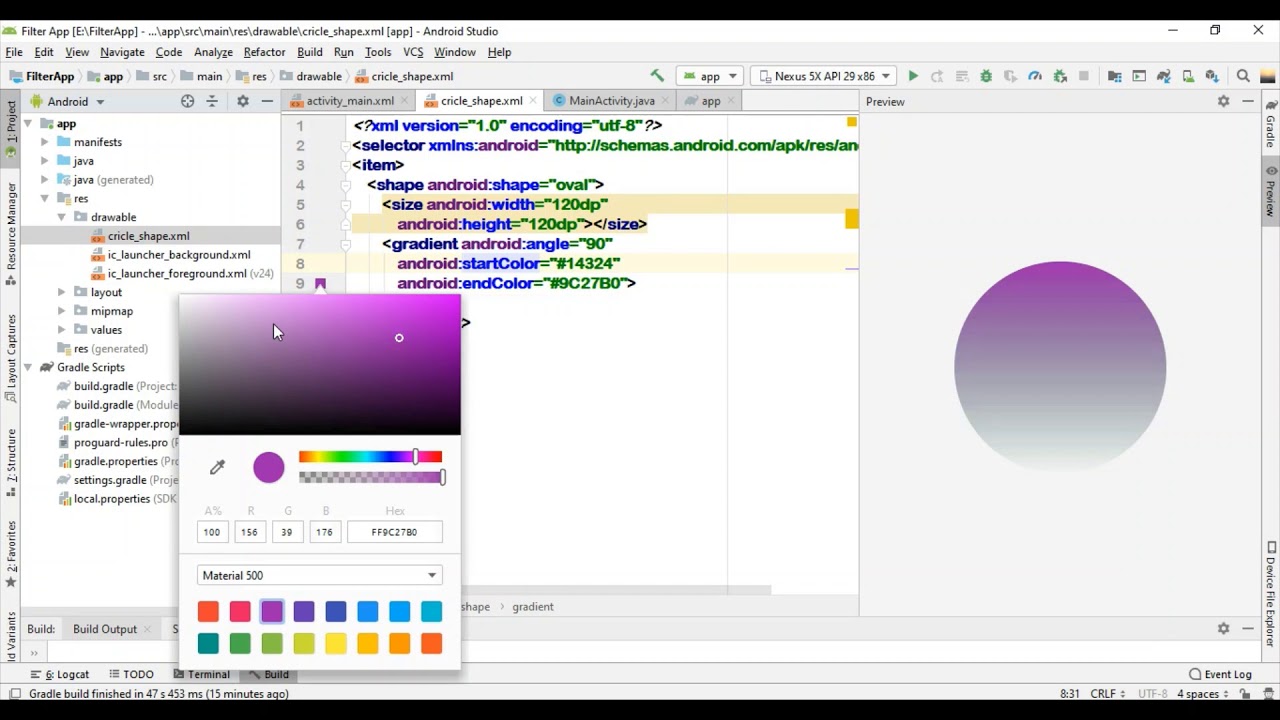Open AVD Manager device icon
The image size is (1280, 720).
[1188, 76]
